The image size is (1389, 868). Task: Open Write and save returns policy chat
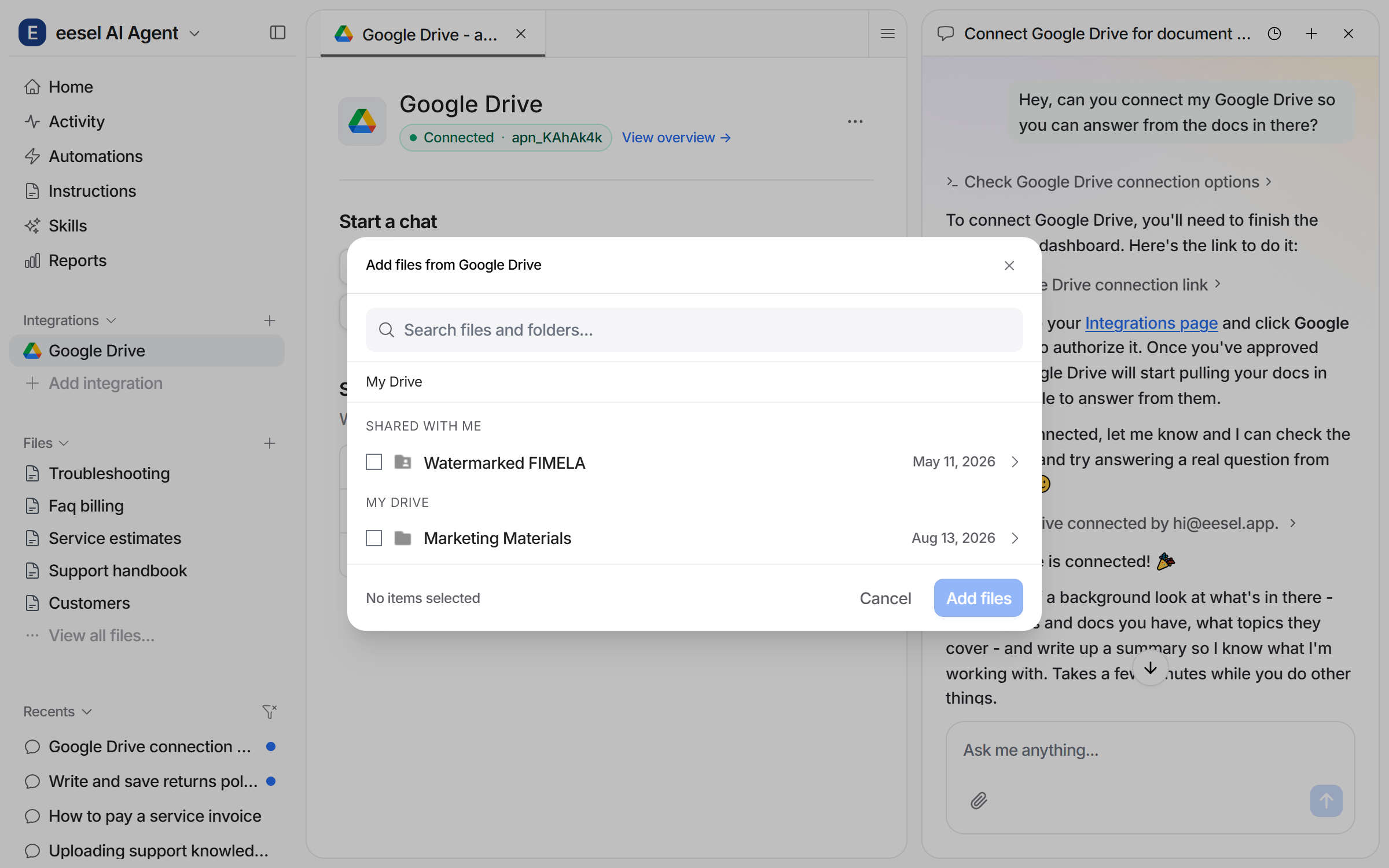[x=148, y=781]
